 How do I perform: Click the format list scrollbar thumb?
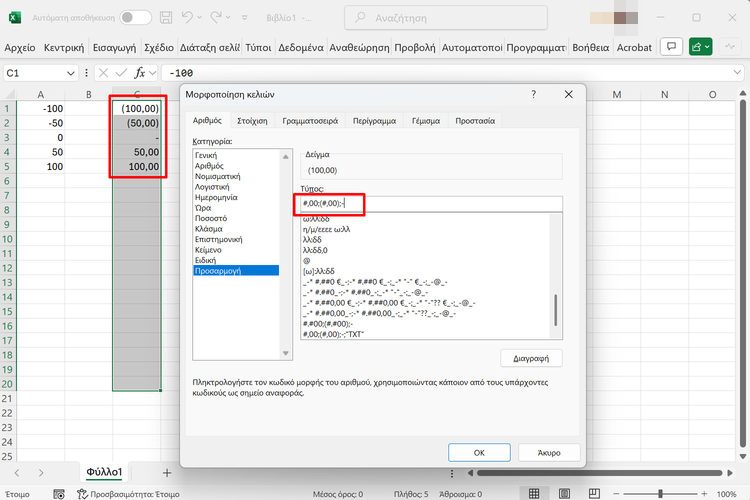555,311
